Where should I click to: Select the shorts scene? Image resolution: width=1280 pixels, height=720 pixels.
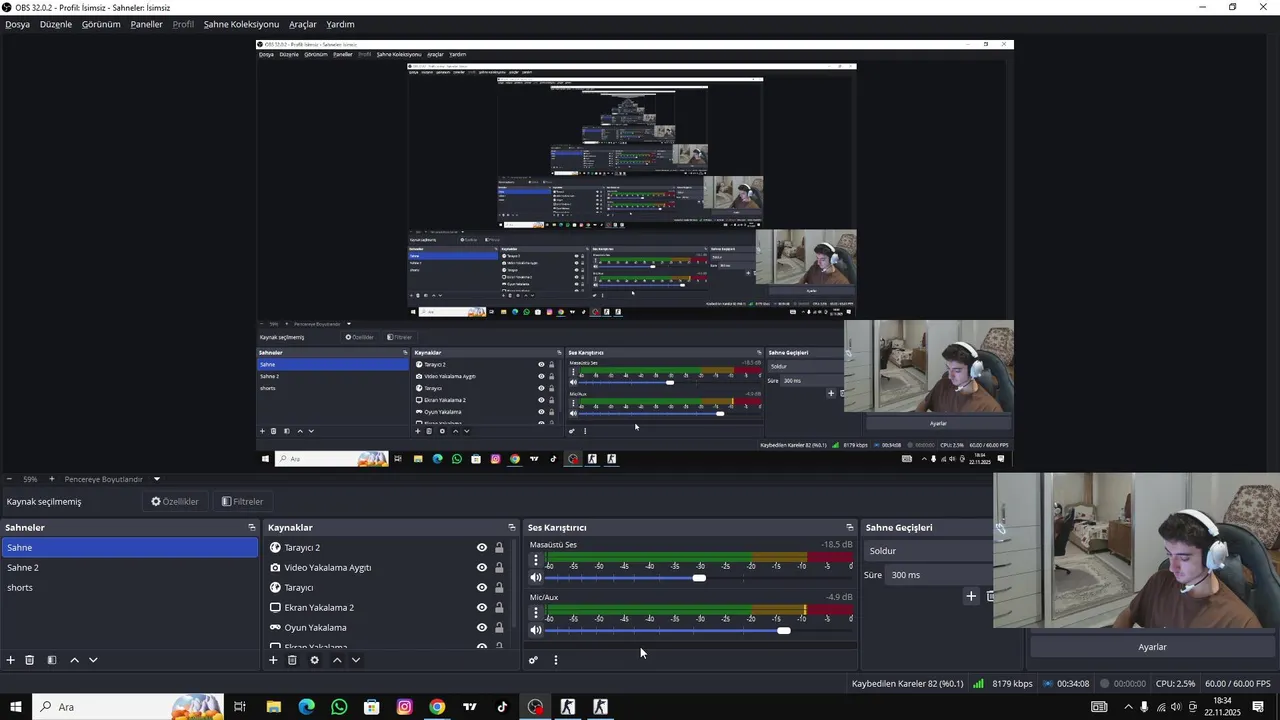click(130, 587)
